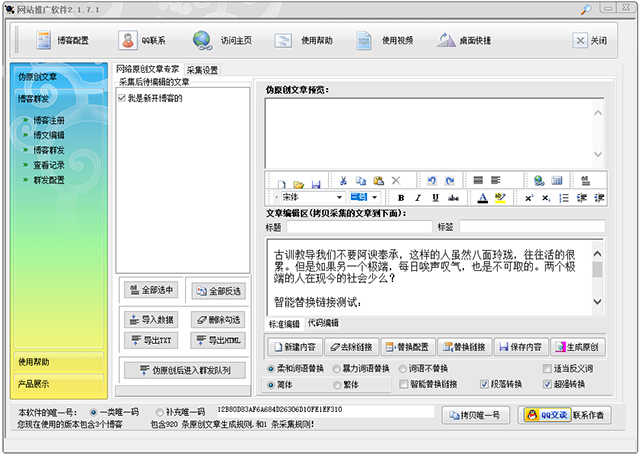Insert table with grid icon

557,180
